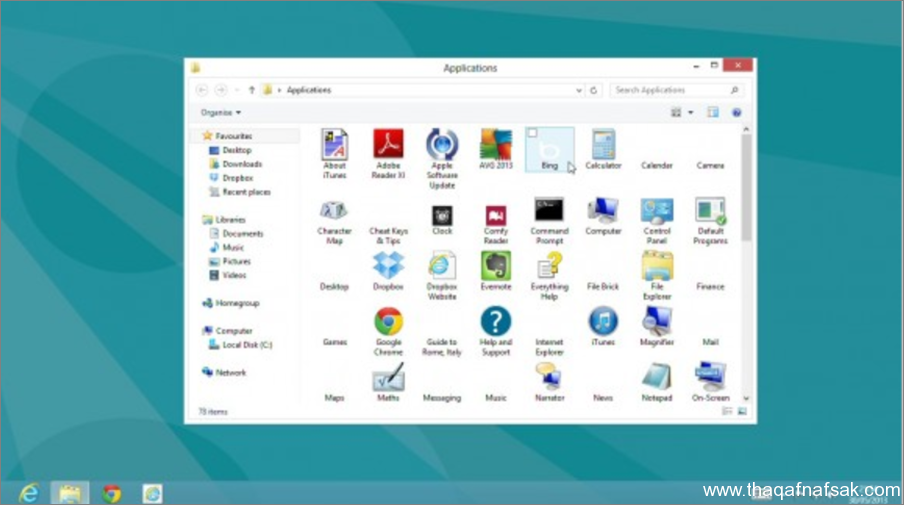The height and width of the screenshot is (505, 904).
Task: Open the About iTunes icon
Action: click(x=334, y=144)
